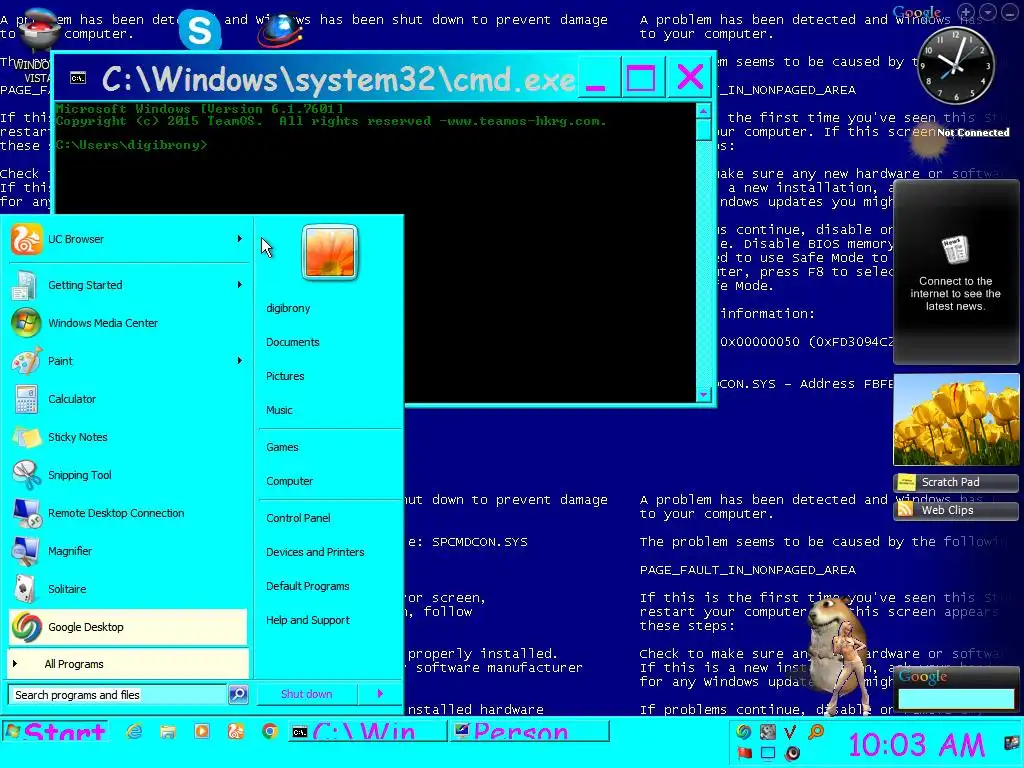Expand Paint recent files arrow
The height and width of the screenshot is (768, 1024).
[240, 360]
